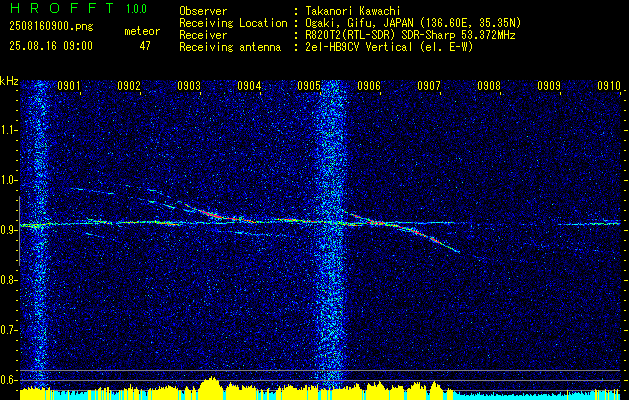
Task: Click frequency axis label 1.1
Action: click(8, 130)
